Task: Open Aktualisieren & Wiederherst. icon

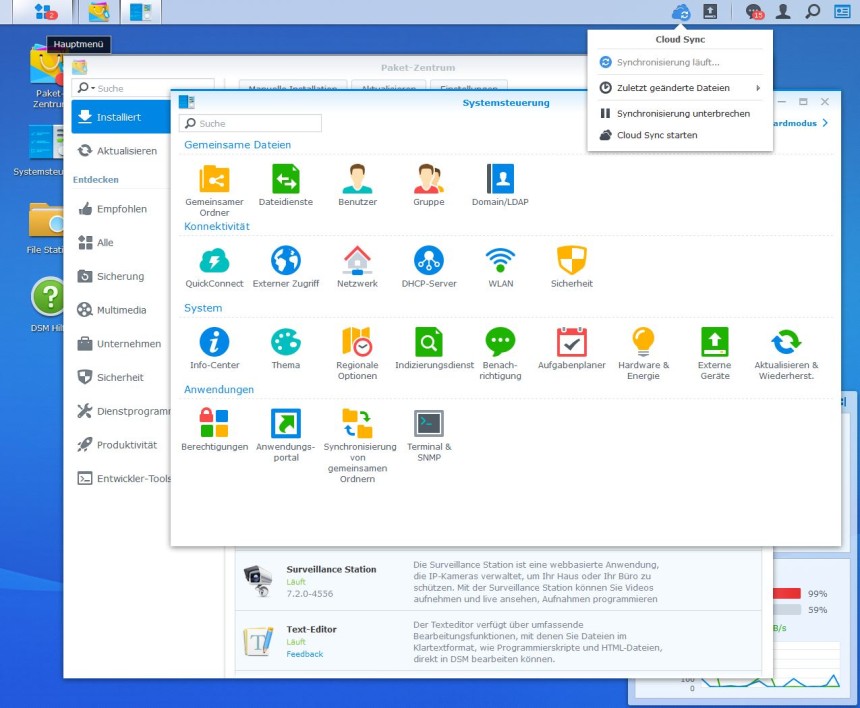Action: tap(786, 342)
